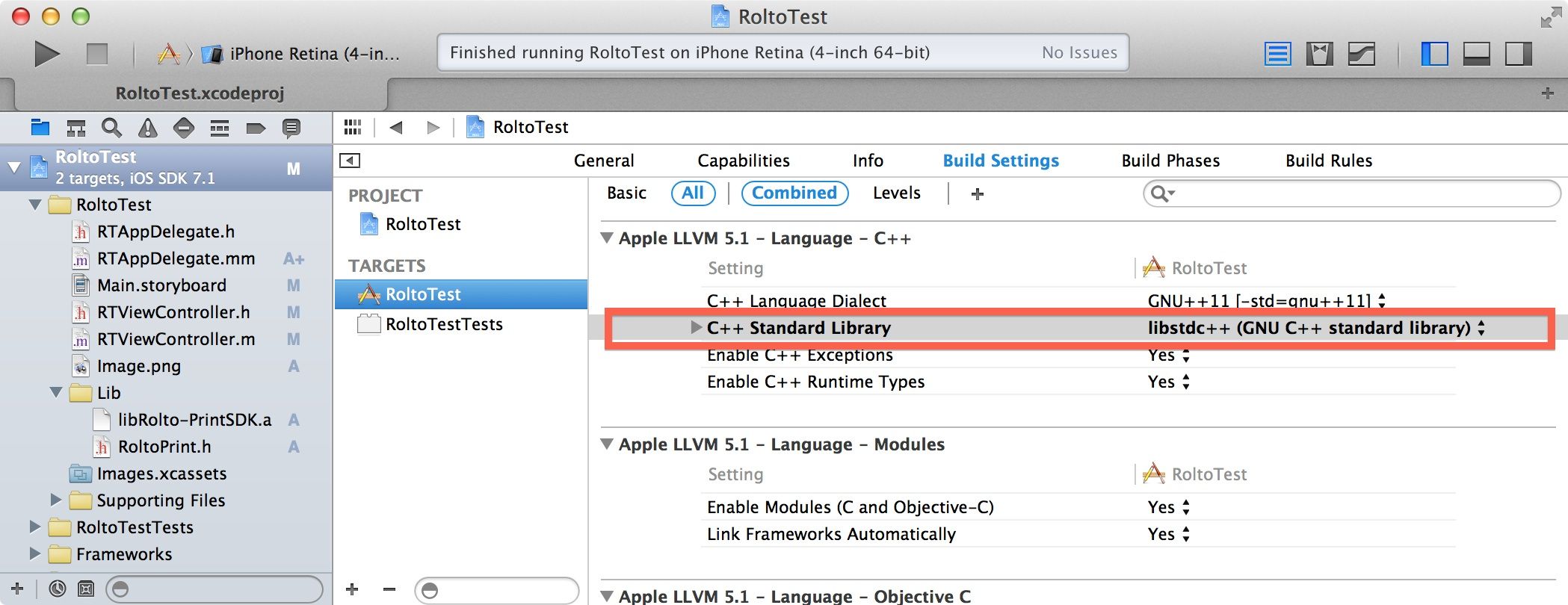
Task: Add a build setting with plus
Action: tap(977, 194)
